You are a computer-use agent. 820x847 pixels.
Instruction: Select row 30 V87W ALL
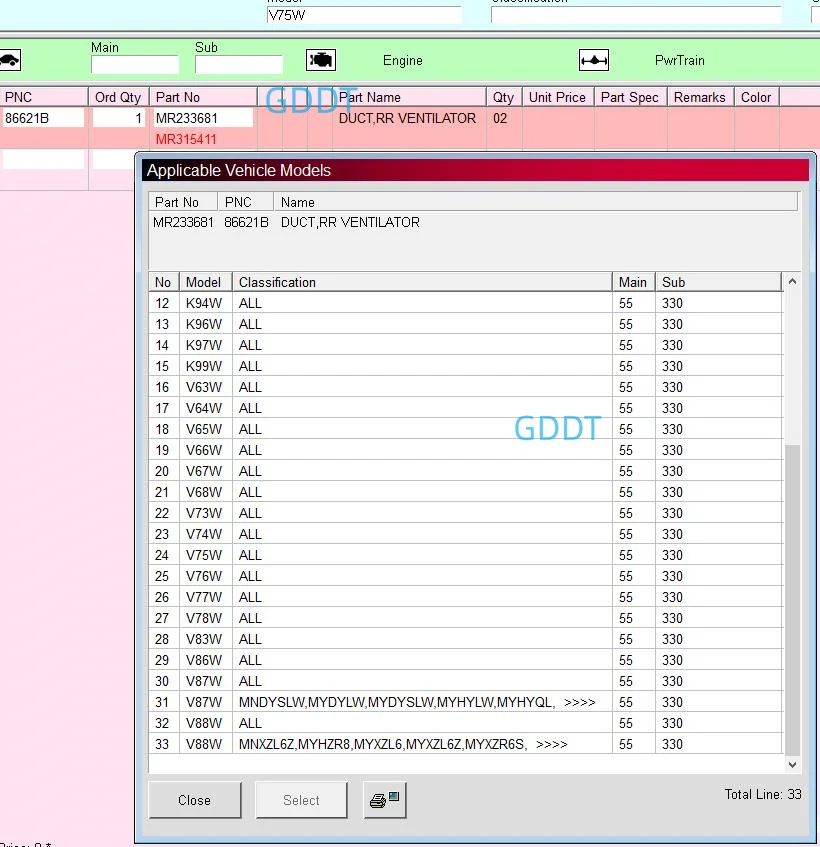pyautogui.click(x=466, y=681)
